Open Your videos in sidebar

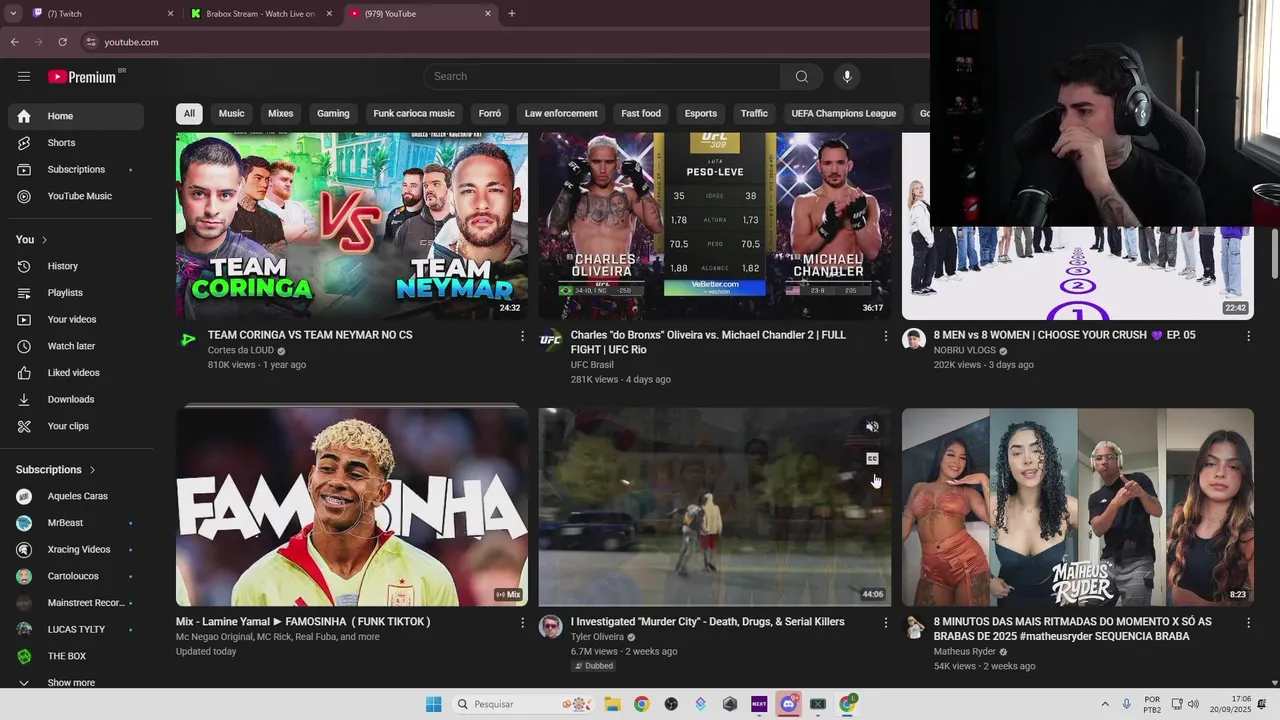(x=76, y=319)
